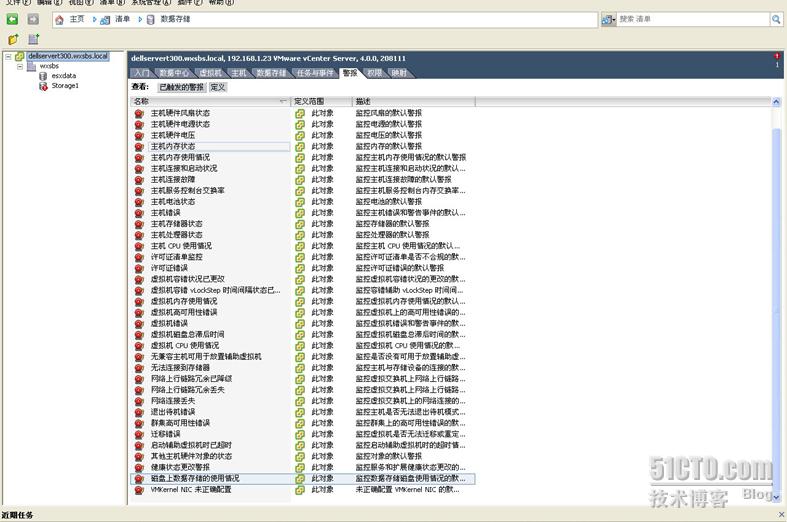Open the 入门 tab

coord(142,73)
